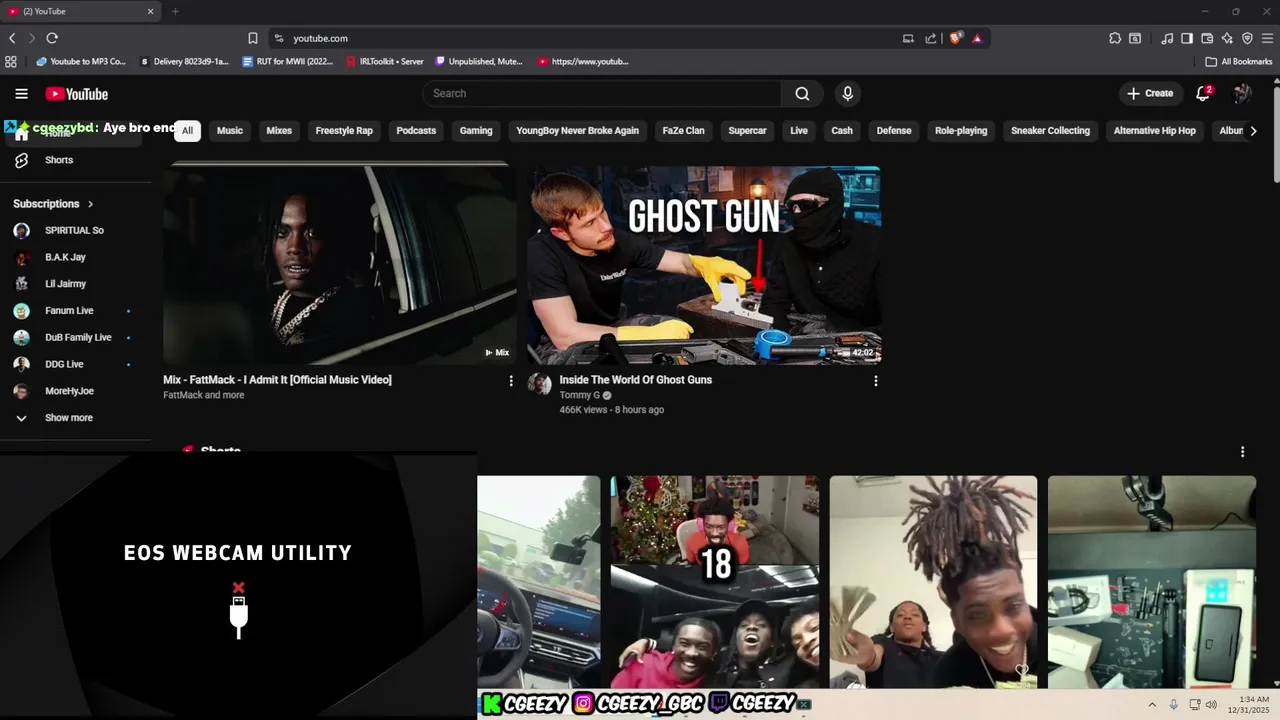Screen dimensions: 1280x720
Task: Open Brave Wallet icon
Action: coord(1207,38)
